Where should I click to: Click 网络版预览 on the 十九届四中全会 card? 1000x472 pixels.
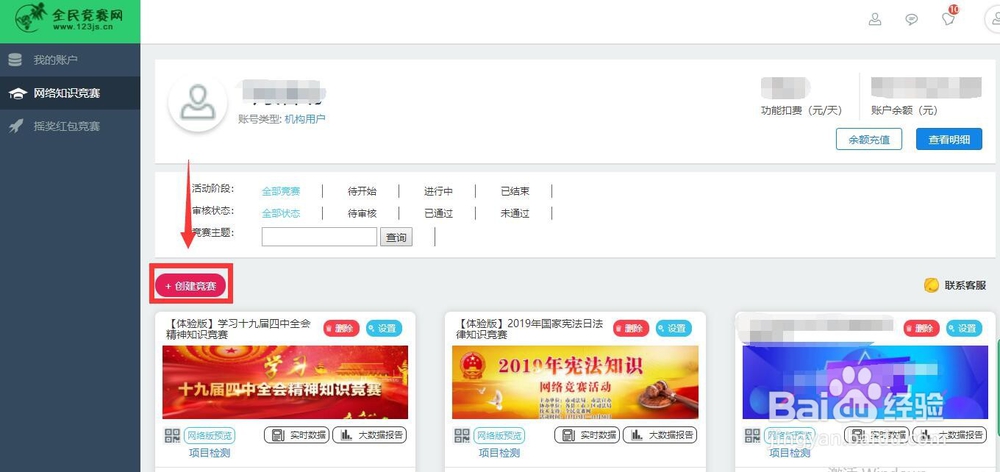point(209,436)
